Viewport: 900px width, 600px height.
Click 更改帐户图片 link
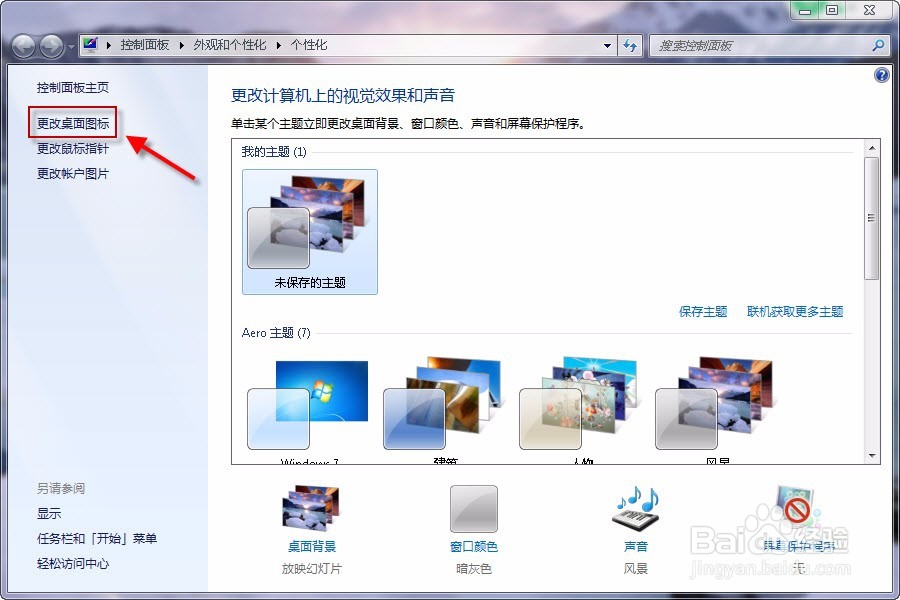[73, 173]
